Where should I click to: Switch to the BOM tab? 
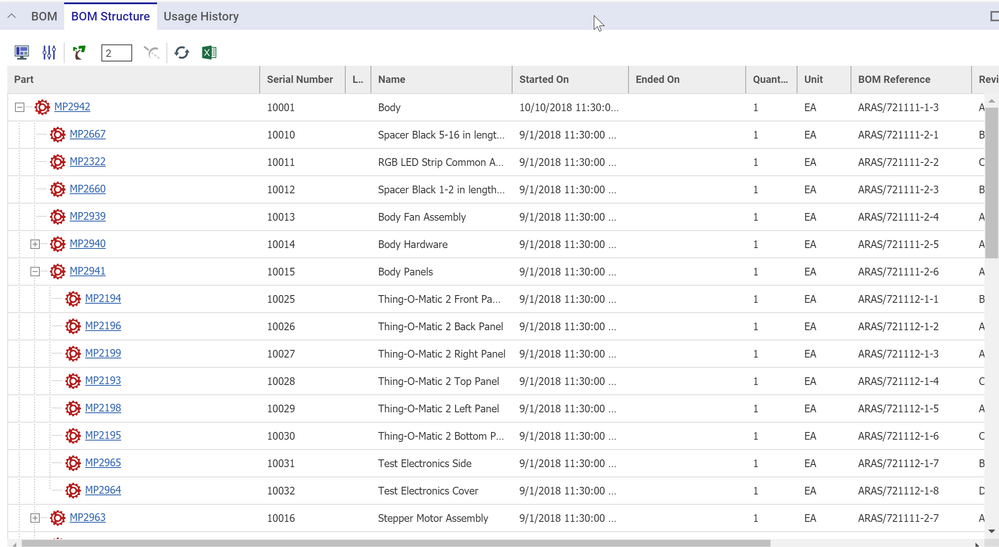pos(44,16)
